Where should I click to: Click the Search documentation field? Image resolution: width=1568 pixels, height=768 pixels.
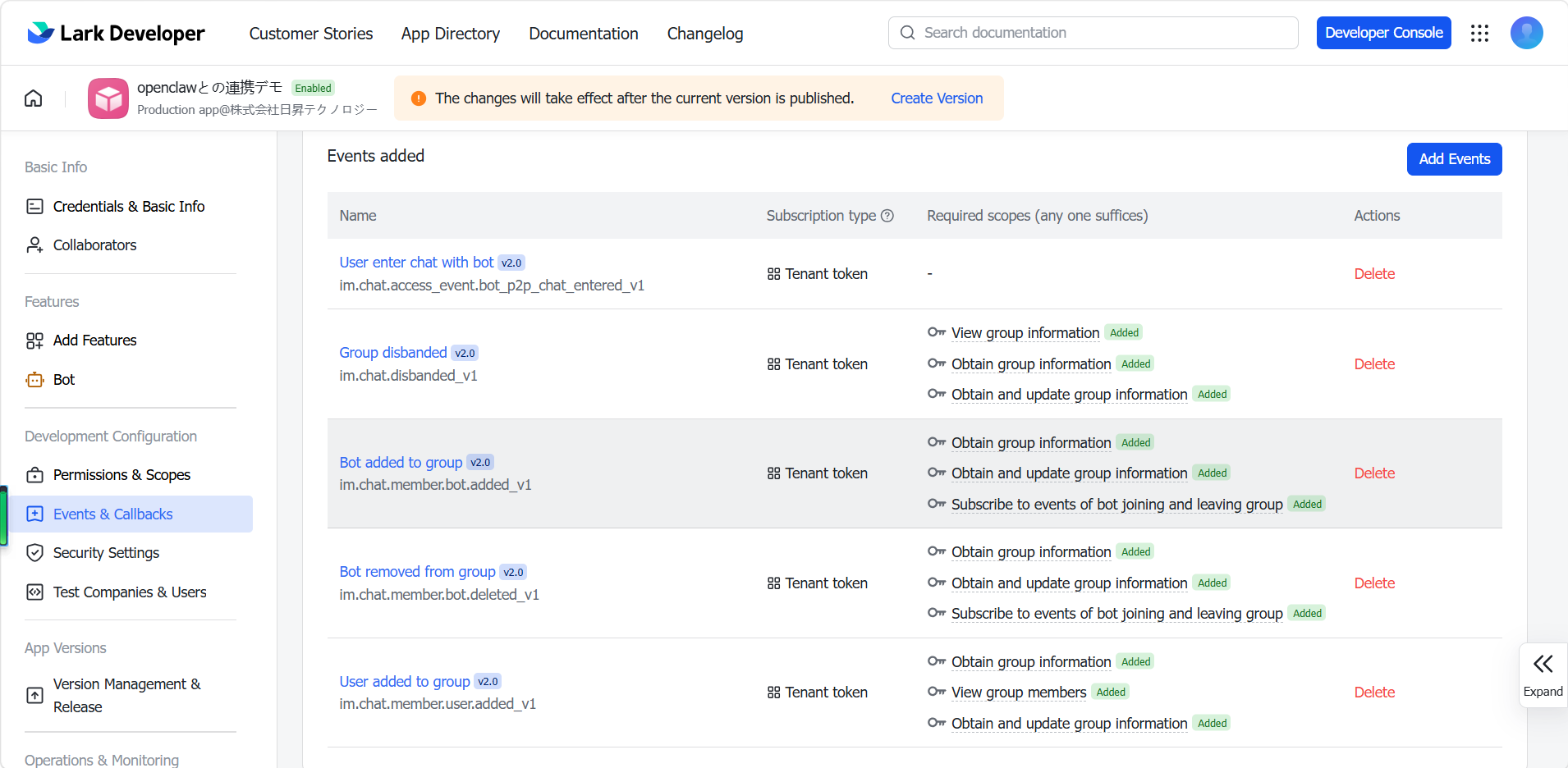pyautogui.click(x=1093, y=33)
